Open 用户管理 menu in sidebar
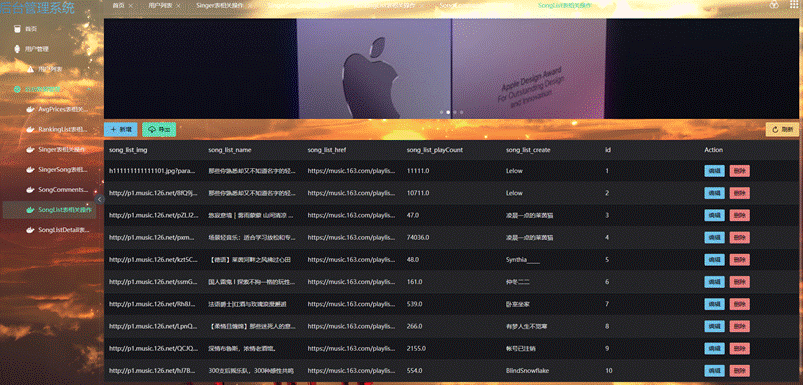Screen dimensions: 803x385 (36, 49)
